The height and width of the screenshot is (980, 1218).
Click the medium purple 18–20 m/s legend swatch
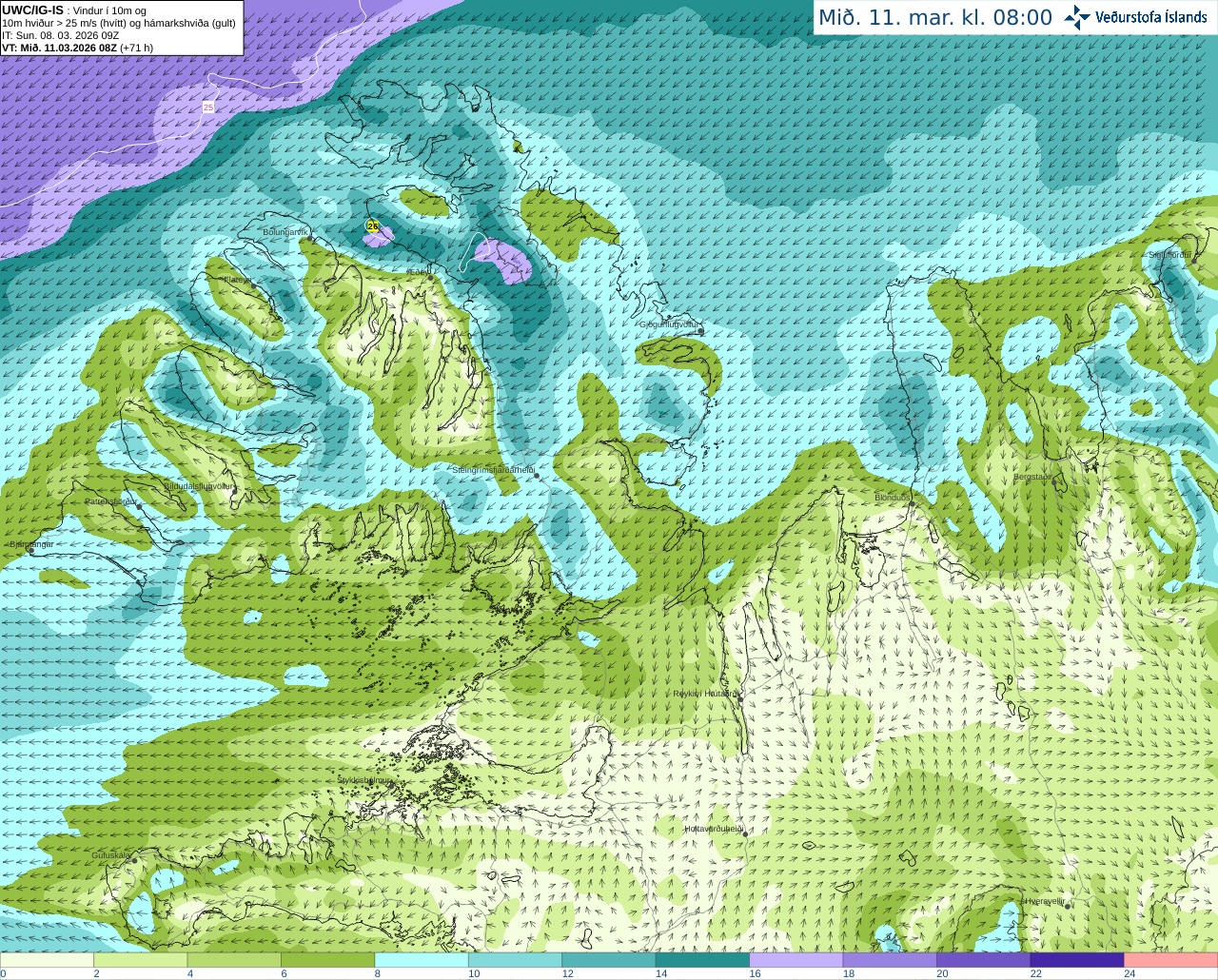(x=890, y=960)
